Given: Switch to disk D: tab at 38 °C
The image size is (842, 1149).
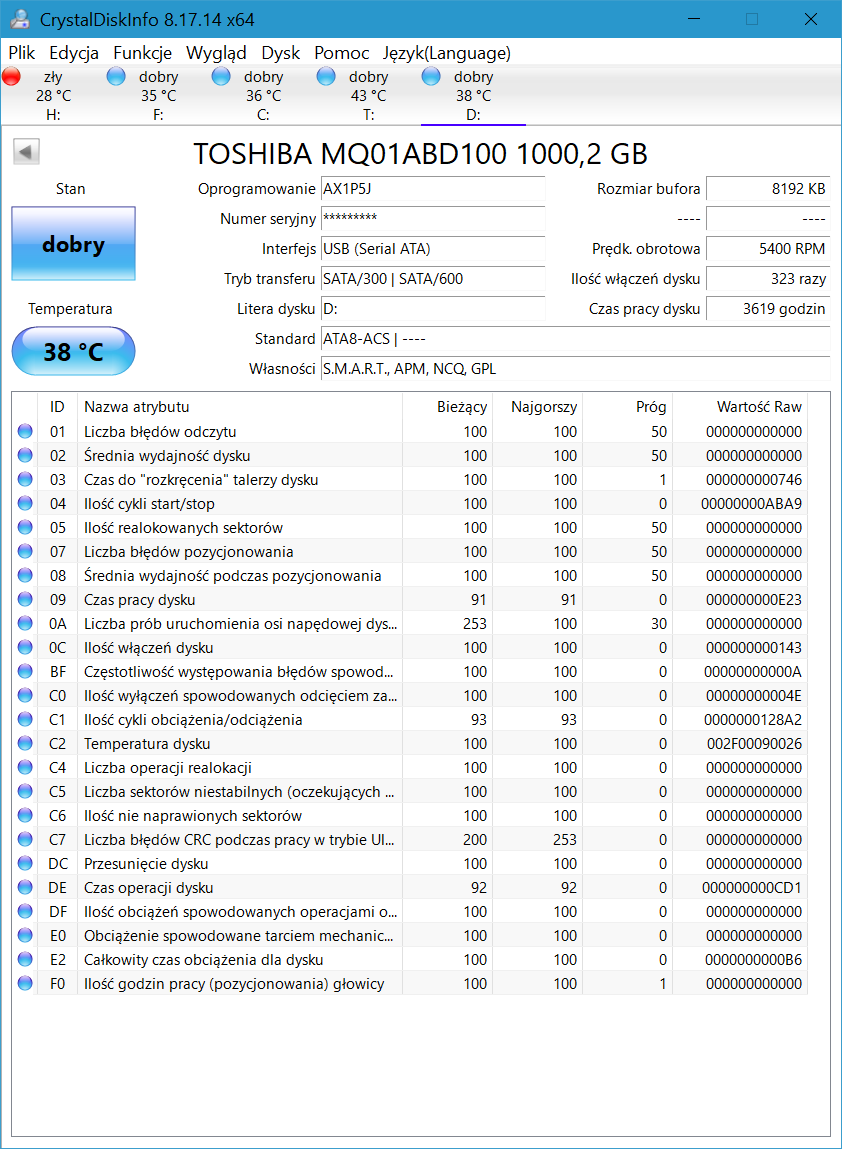Looking at the screenshot, I should click(x=473, y=96).
